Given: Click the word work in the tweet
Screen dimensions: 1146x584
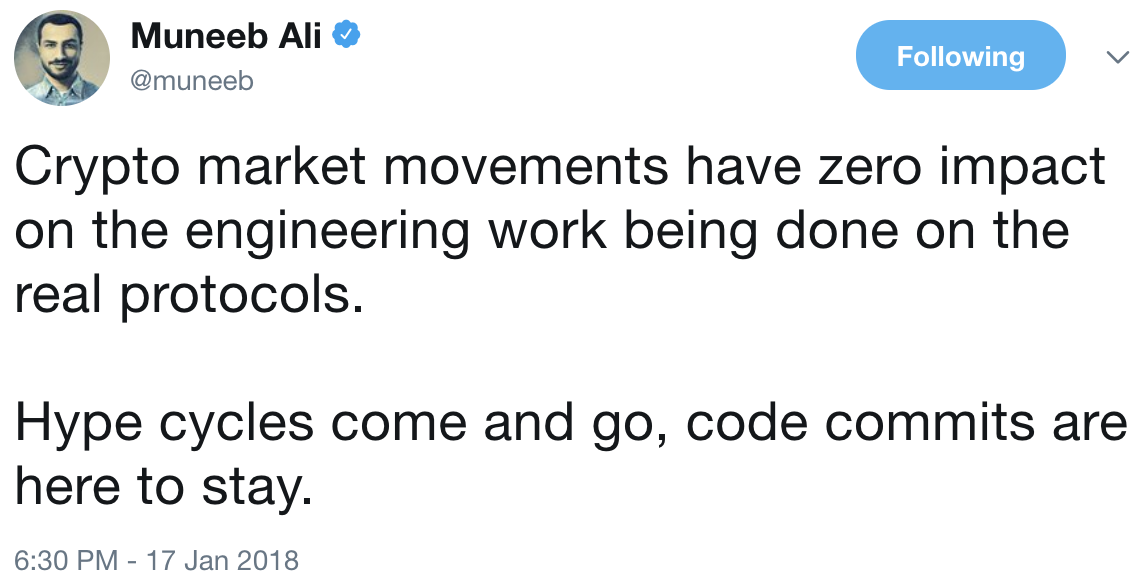Looking at the screenshot, I should pyautogui.click(x=547, y=230).
